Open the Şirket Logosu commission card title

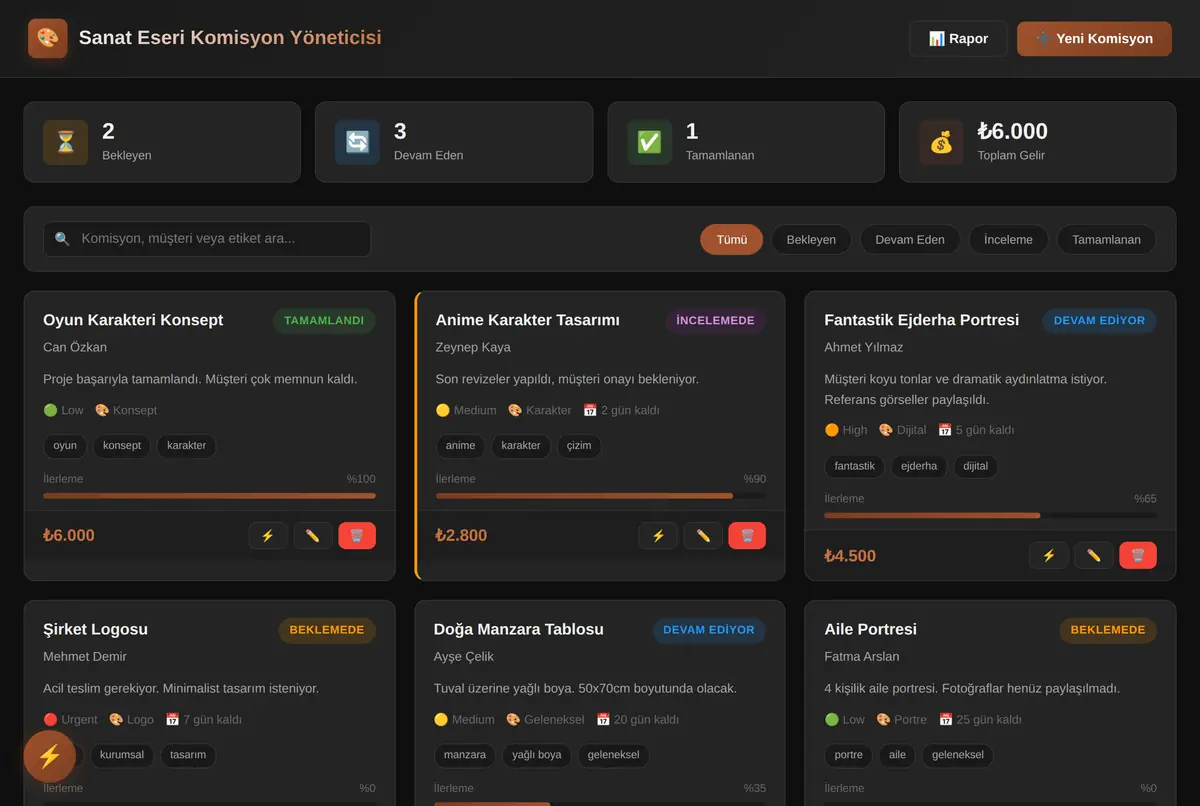tap(95, 629)
